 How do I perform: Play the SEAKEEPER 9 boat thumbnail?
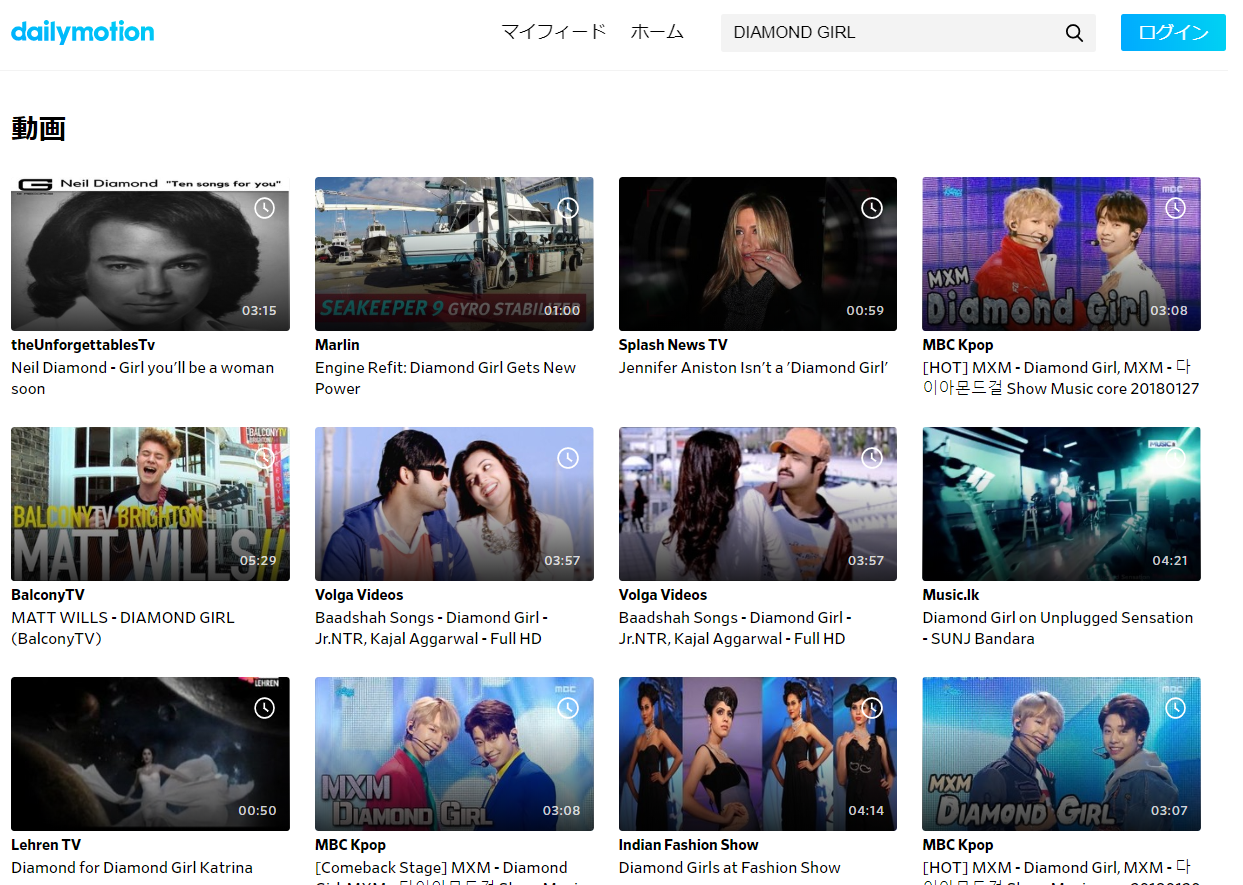click(x=454, y=254)
